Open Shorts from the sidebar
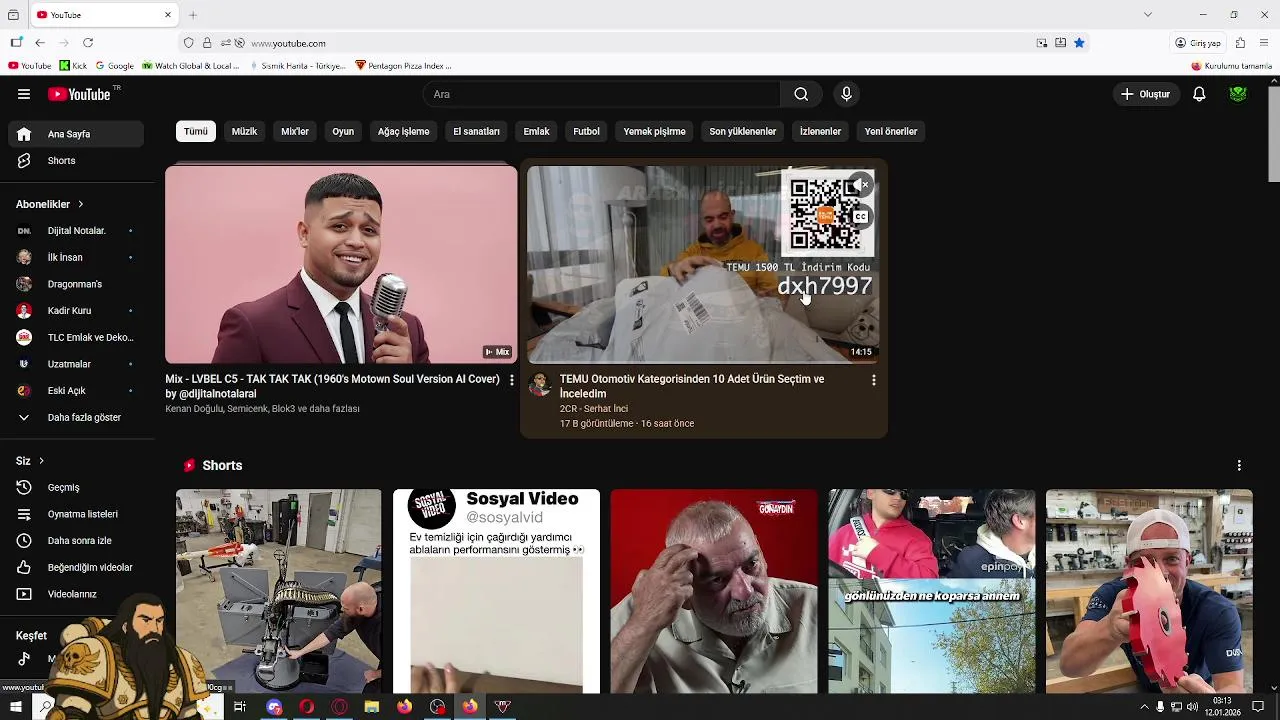 tap(76, 161)
